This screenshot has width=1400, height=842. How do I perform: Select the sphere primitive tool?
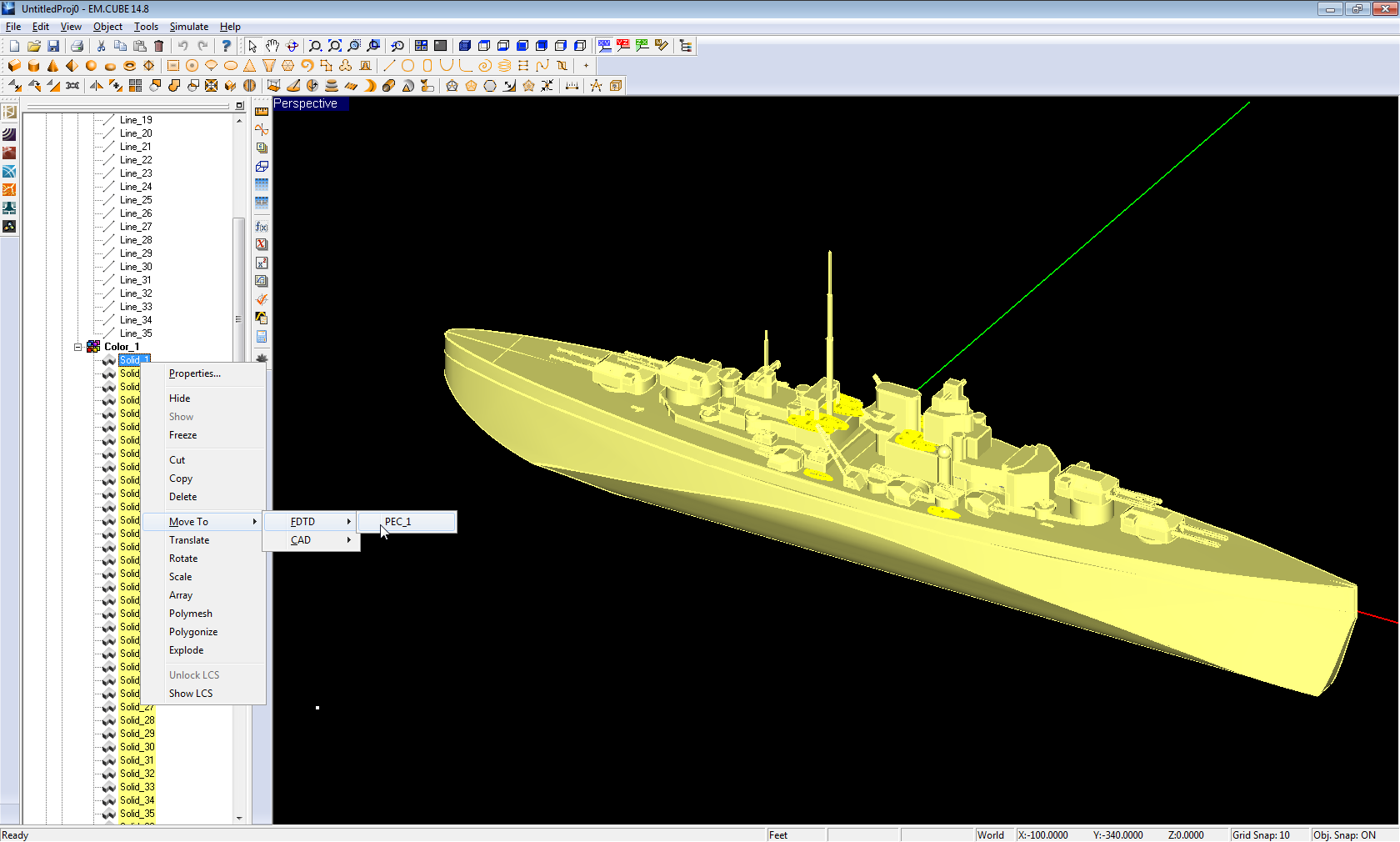coord(91,66)
